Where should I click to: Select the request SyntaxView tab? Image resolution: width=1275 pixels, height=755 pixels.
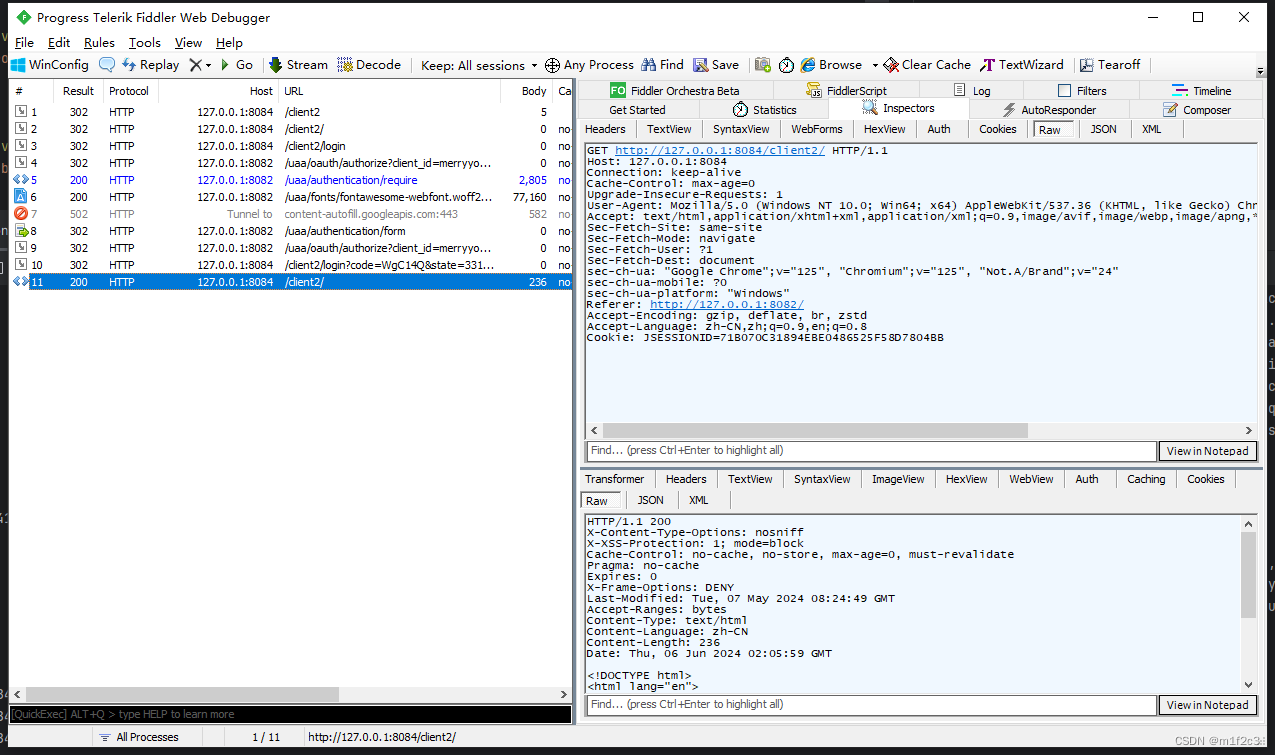pyautogui.click(x=741, y=129)
